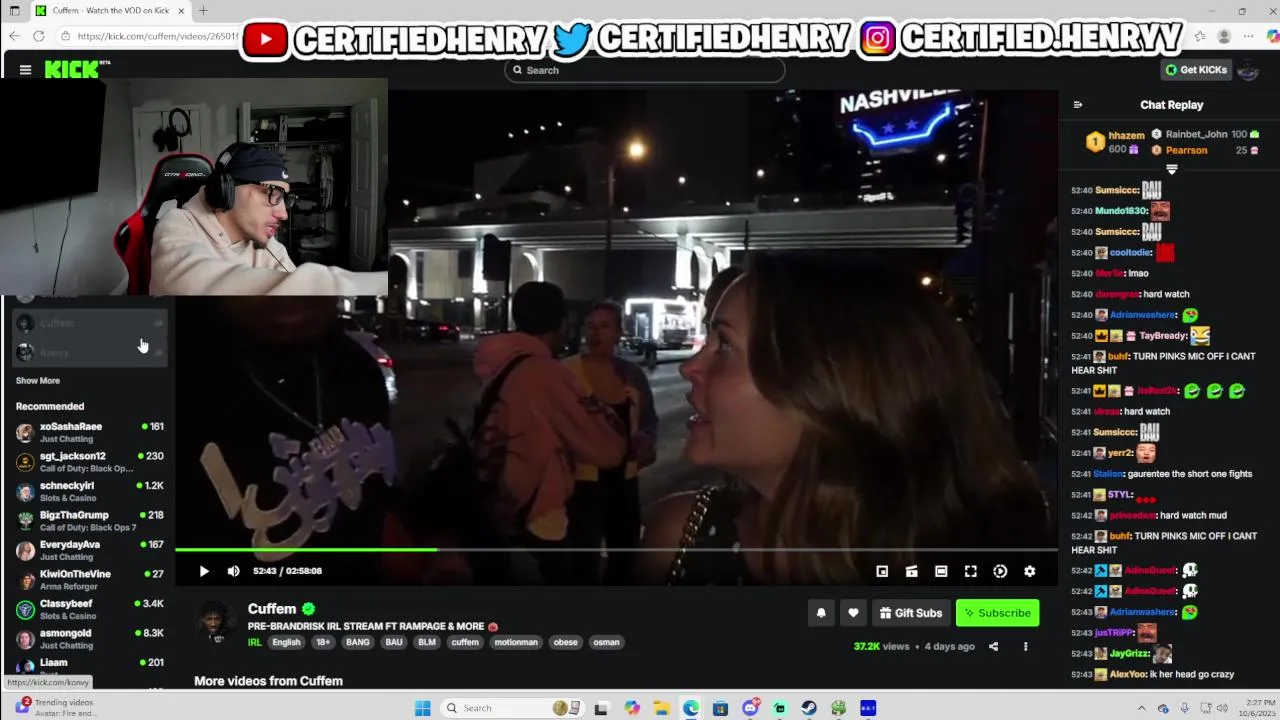Image resolution: width=1280 pixels, height=720 pixels.
Task: Open Classybeef recommended channel
Action: pos(89,609)
